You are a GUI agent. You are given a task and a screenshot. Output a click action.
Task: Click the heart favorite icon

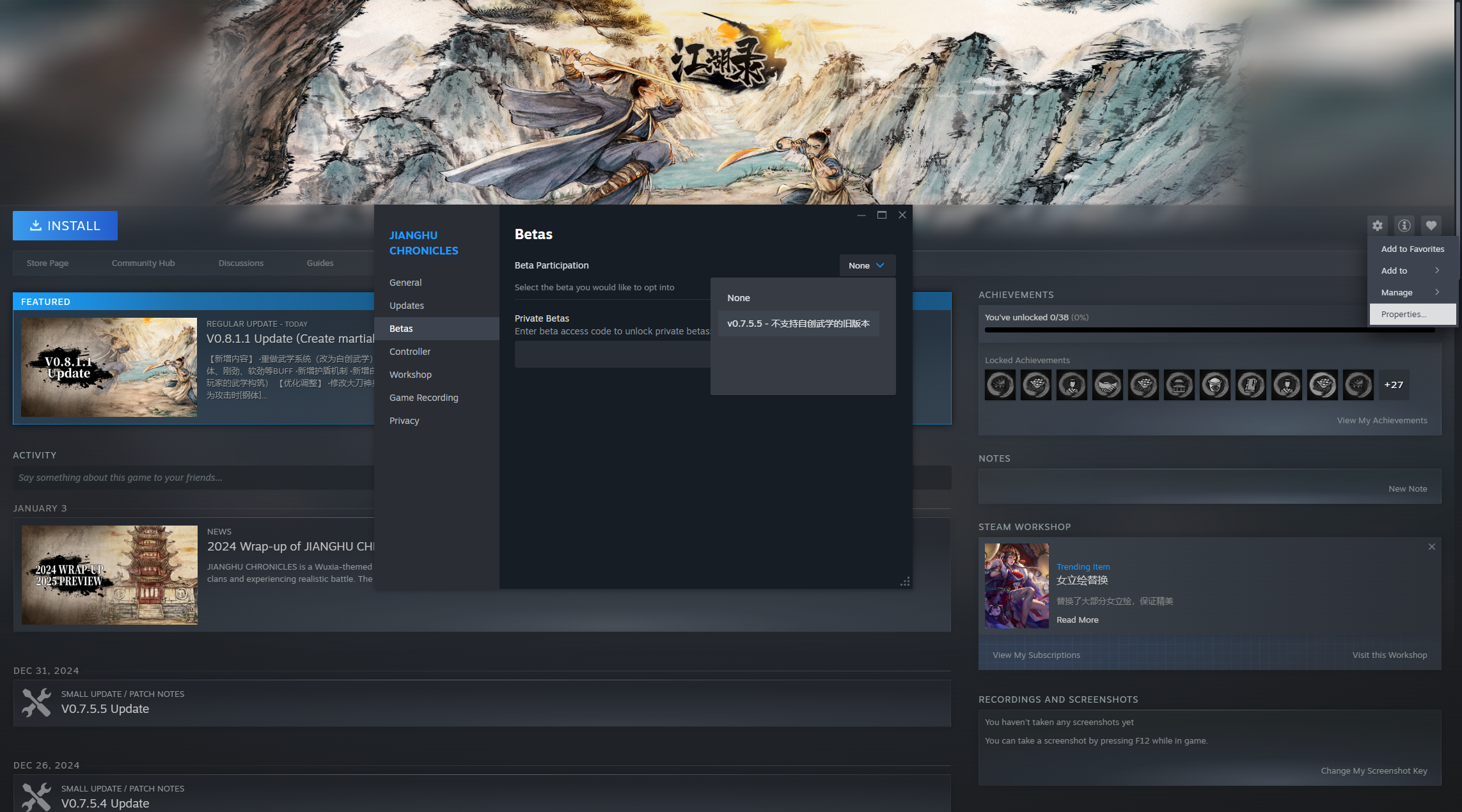pyautogui.click(x=1431, y=226)
